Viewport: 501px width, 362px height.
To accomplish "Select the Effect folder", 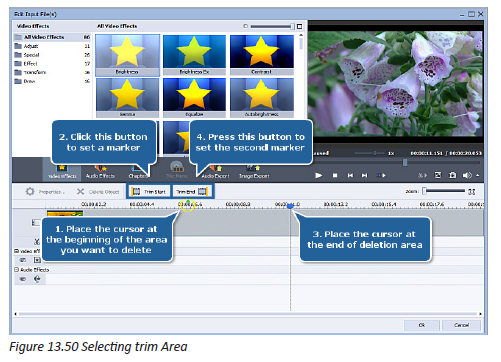I will tap(52, 63).
